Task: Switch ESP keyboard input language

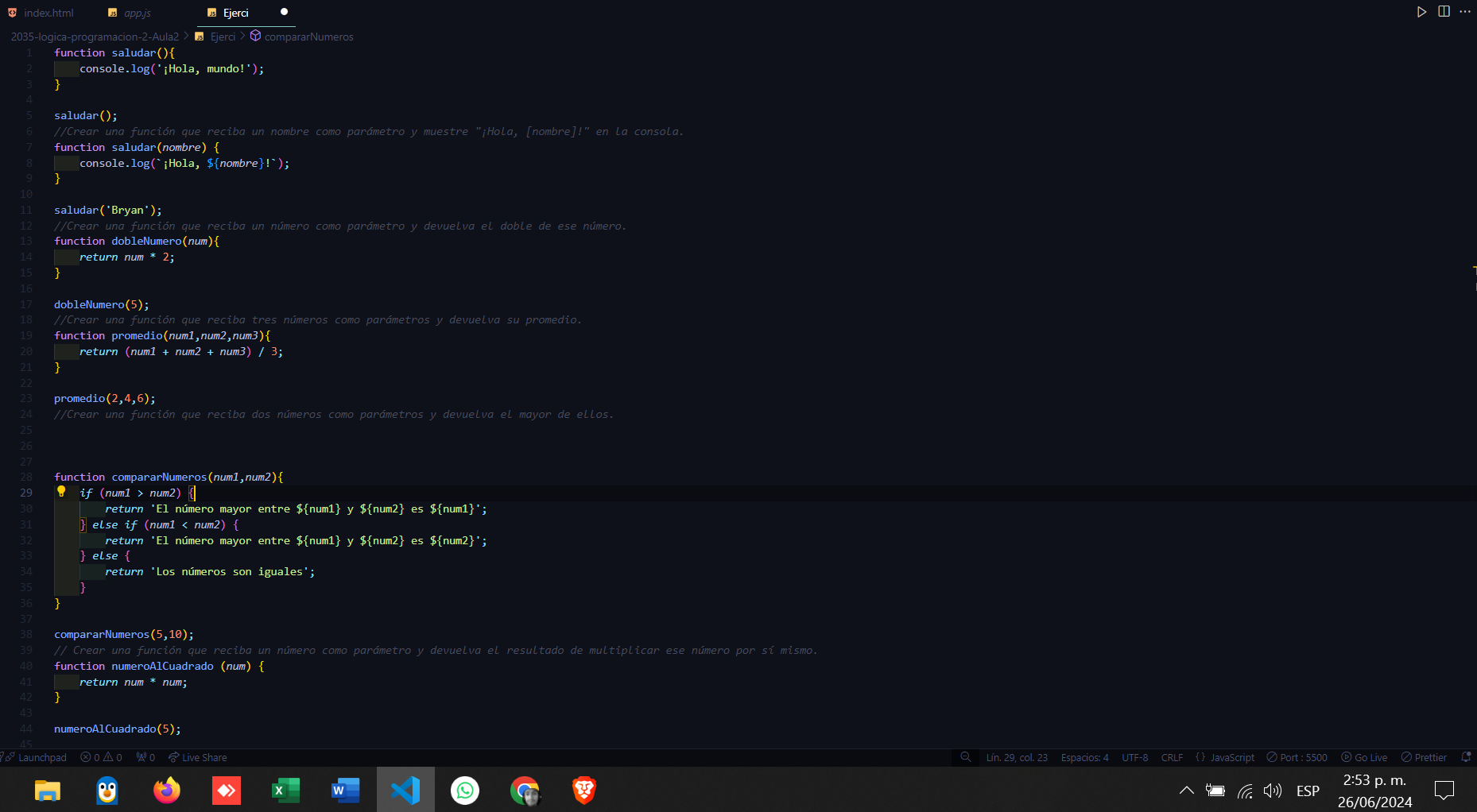Action: click(x=1308, y=791)
